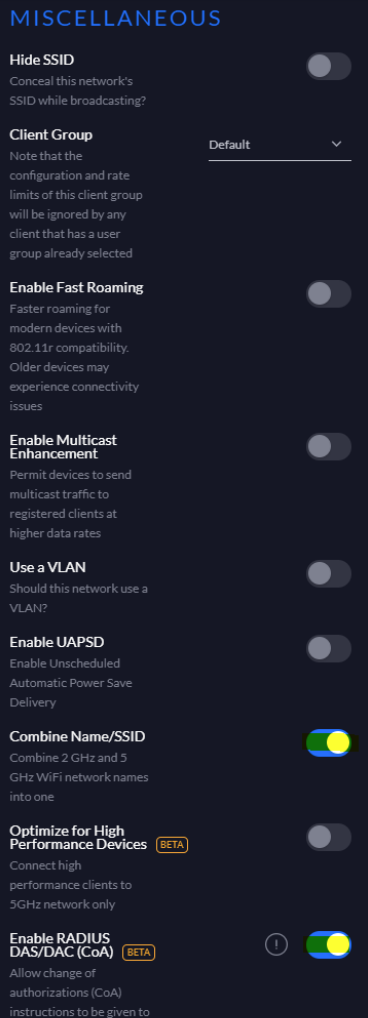Toggle the Use a VLAN switch
The height and width of the screenshot is (1018, 368).
(x=328, y=574)
